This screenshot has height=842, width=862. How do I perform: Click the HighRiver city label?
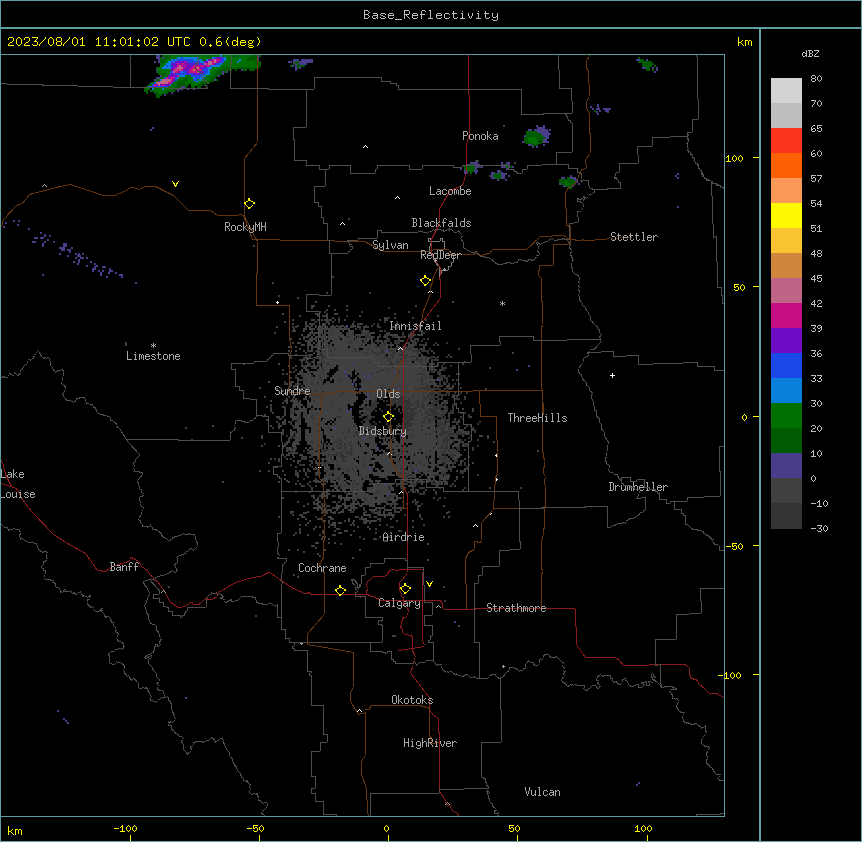(430, 743)
